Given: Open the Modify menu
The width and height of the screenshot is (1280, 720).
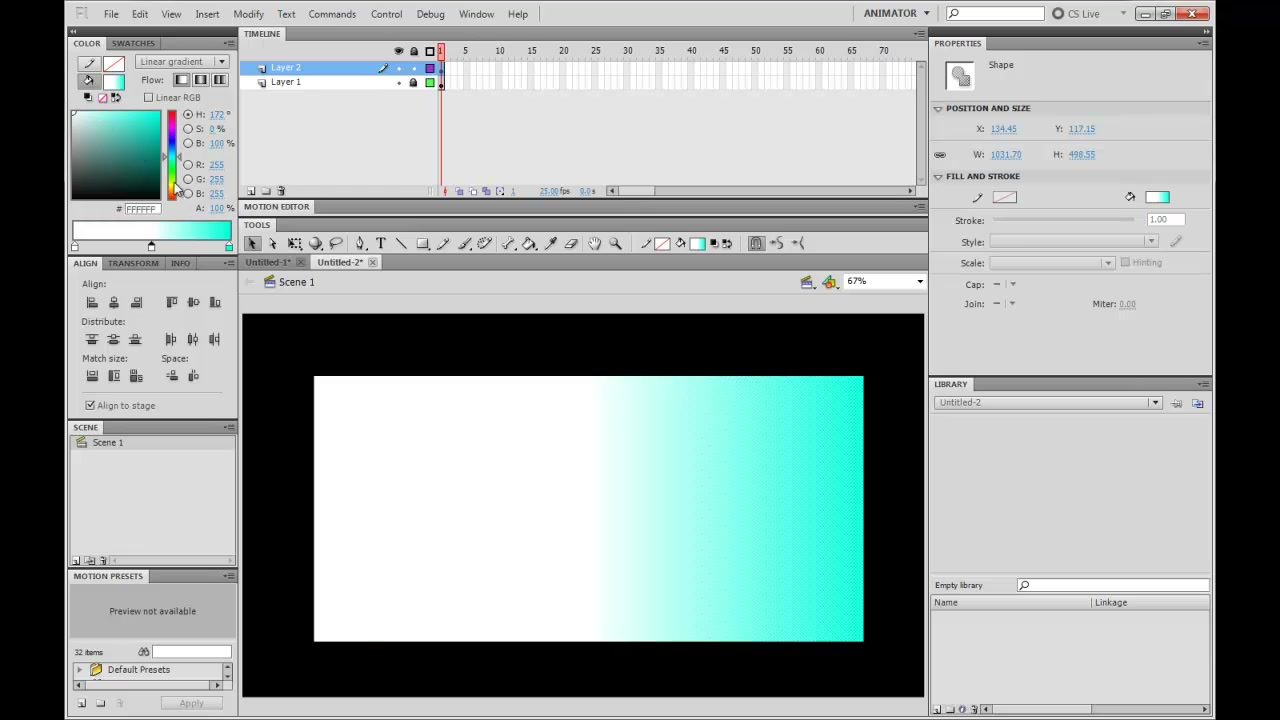Looking at the screenshot, I should coord(248,14).
